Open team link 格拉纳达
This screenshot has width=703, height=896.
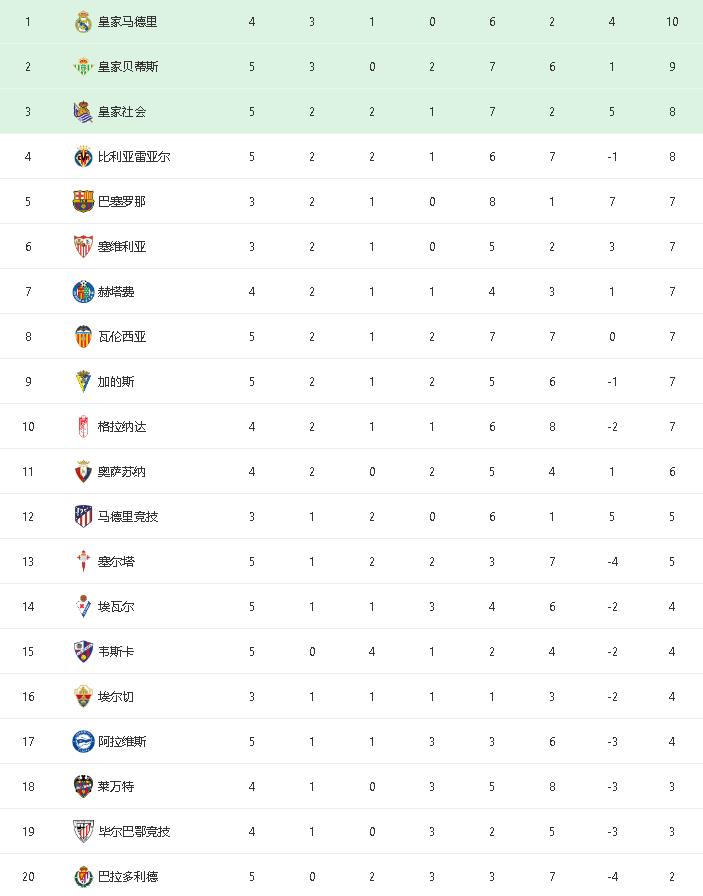point(122,427)
